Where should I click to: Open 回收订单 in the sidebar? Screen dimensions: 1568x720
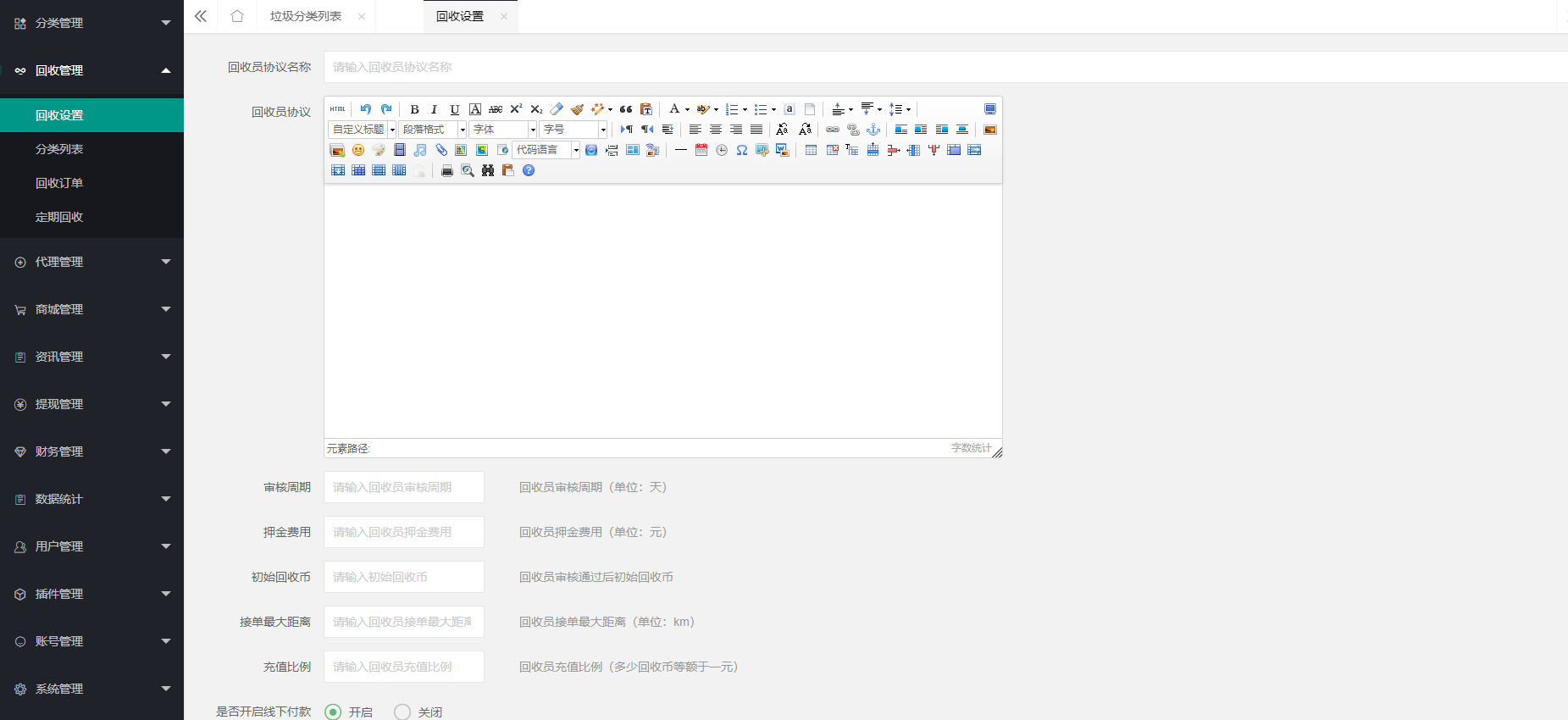pos(59,183)
